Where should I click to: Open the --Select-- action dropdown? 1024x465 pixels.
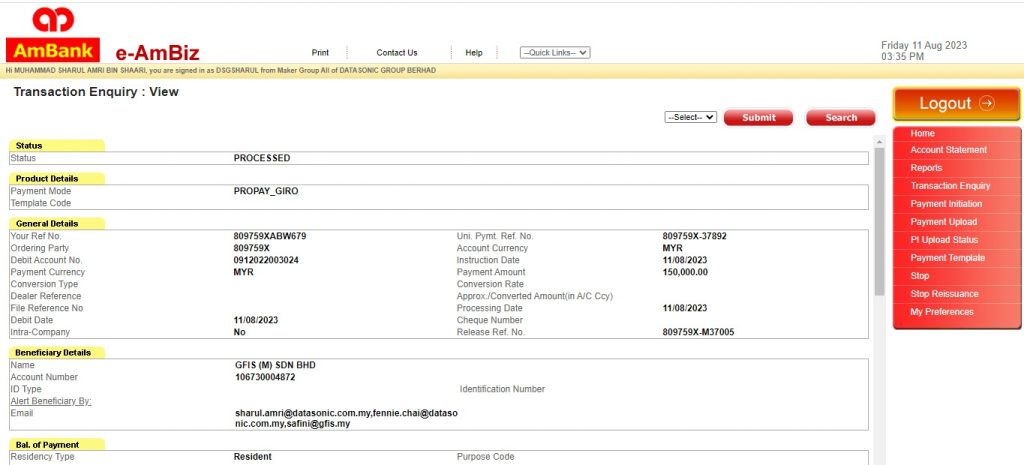click(691, 117)
